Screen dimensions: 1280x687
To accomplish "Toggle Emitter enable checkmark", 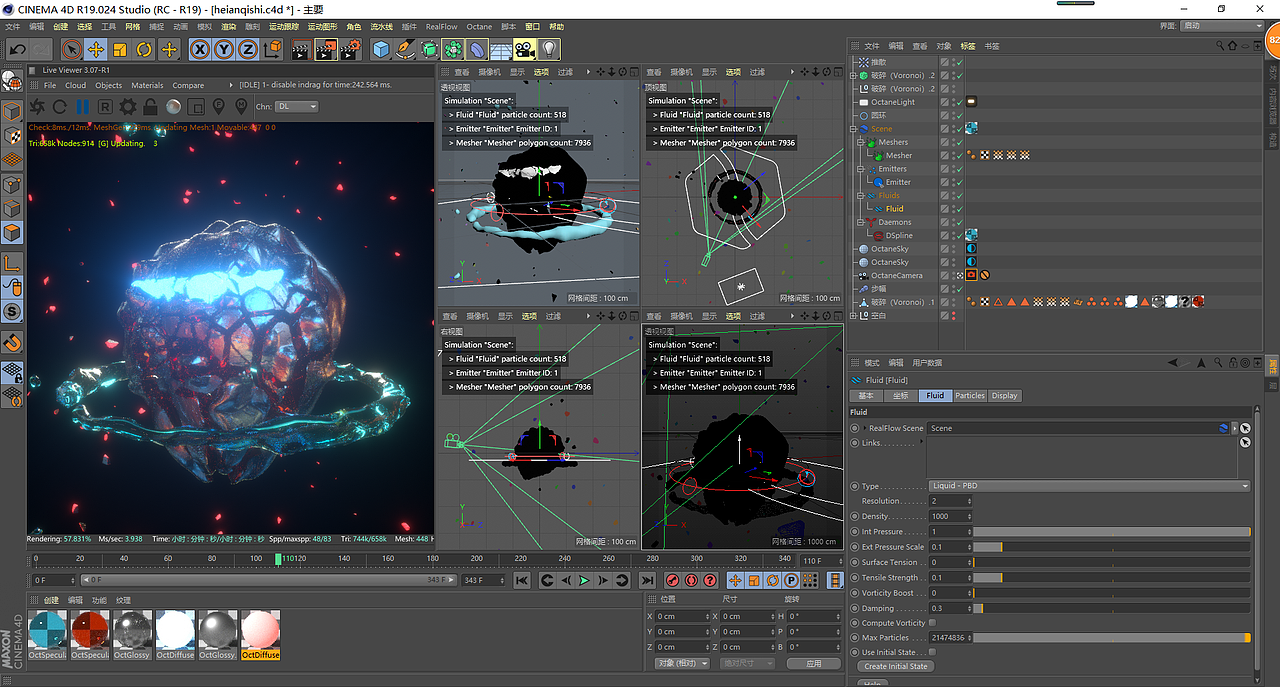I will click(958, 182).
